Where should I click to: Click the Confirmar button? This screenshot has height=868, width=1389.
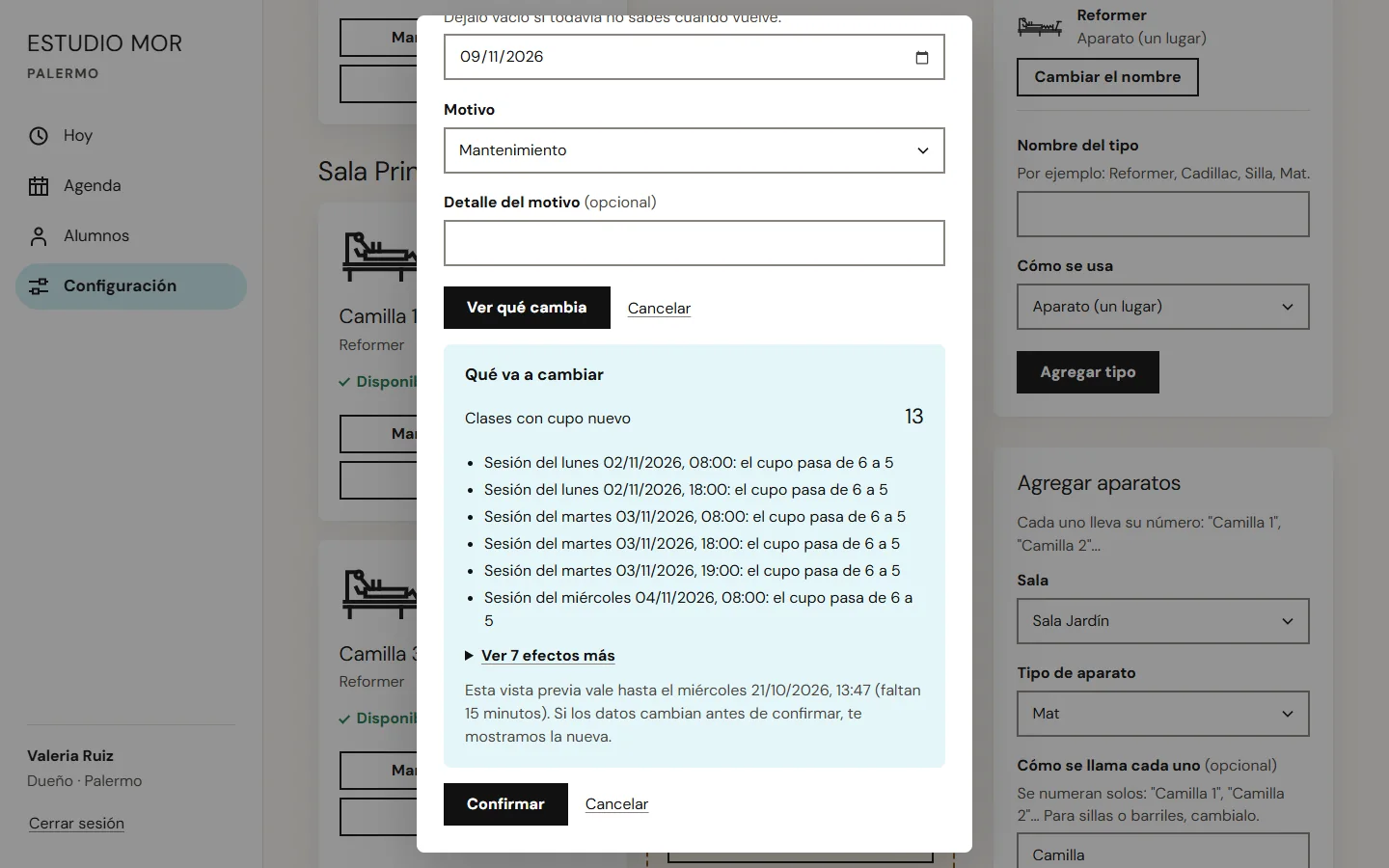[x=505, y=804]
